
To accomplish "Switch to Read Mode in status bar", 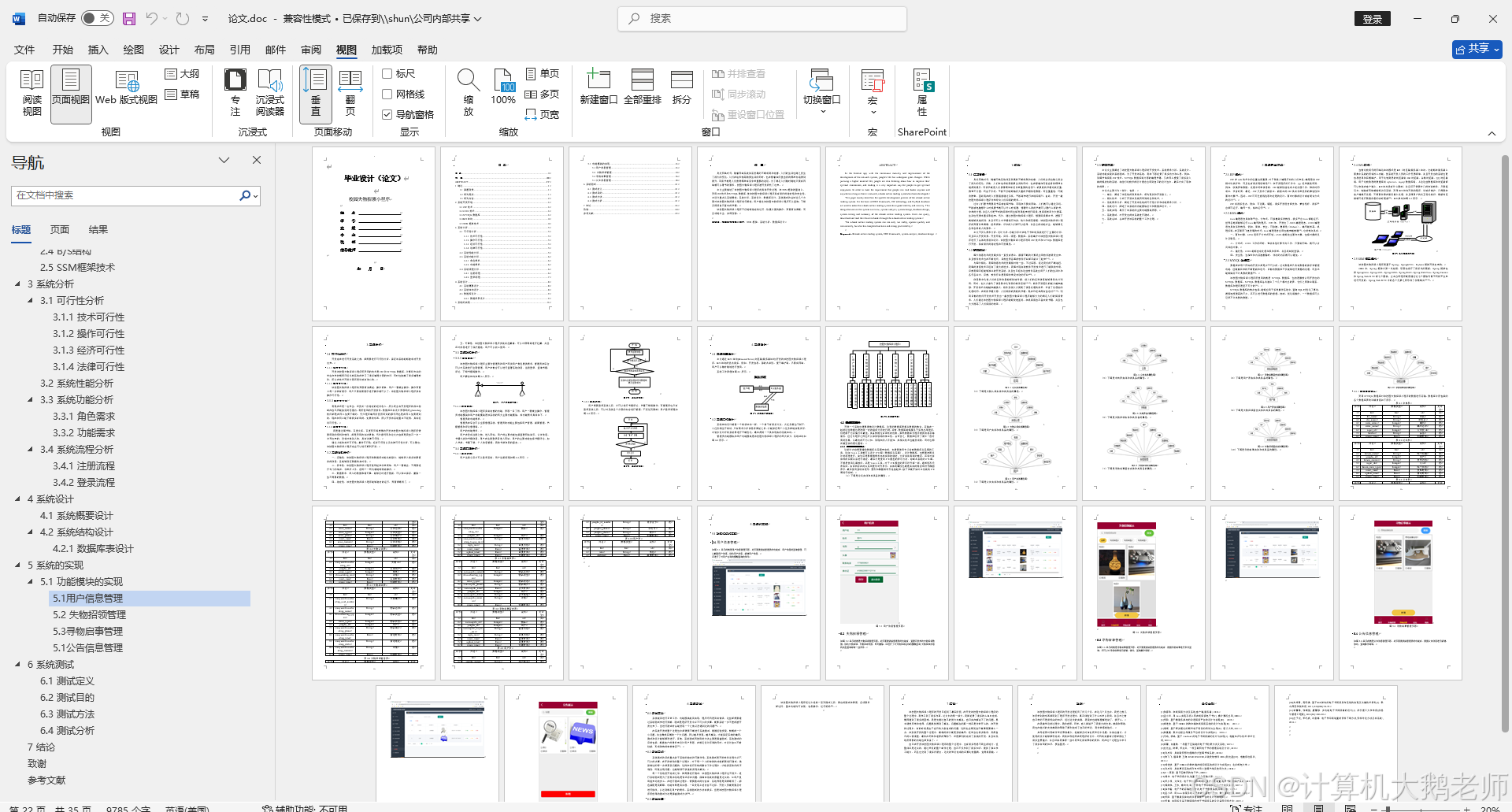I will click(1287, 807).
